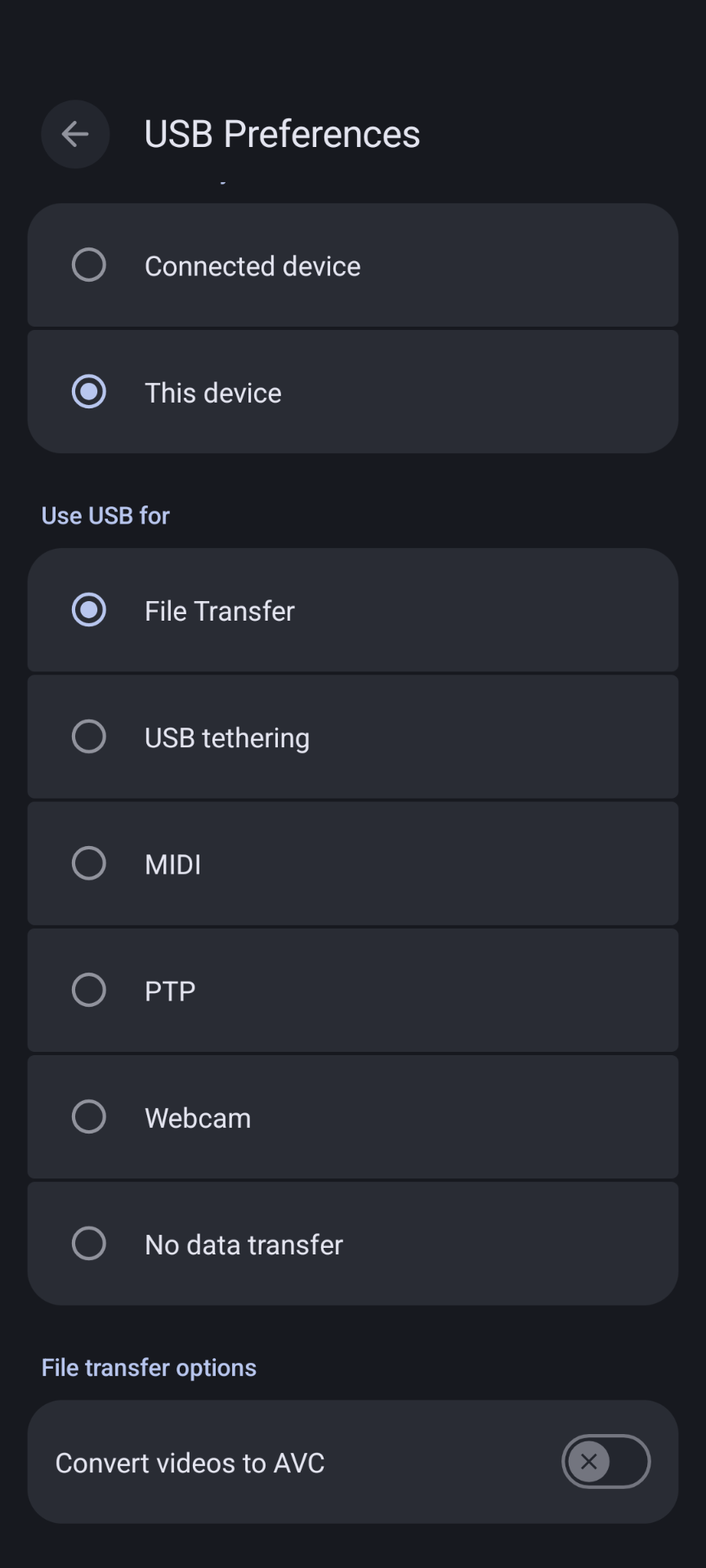Image resolution: width=706 pixels, height=1568 pixels.
Task: Choose the Webcam radio button
Action: click(89, 1116)
